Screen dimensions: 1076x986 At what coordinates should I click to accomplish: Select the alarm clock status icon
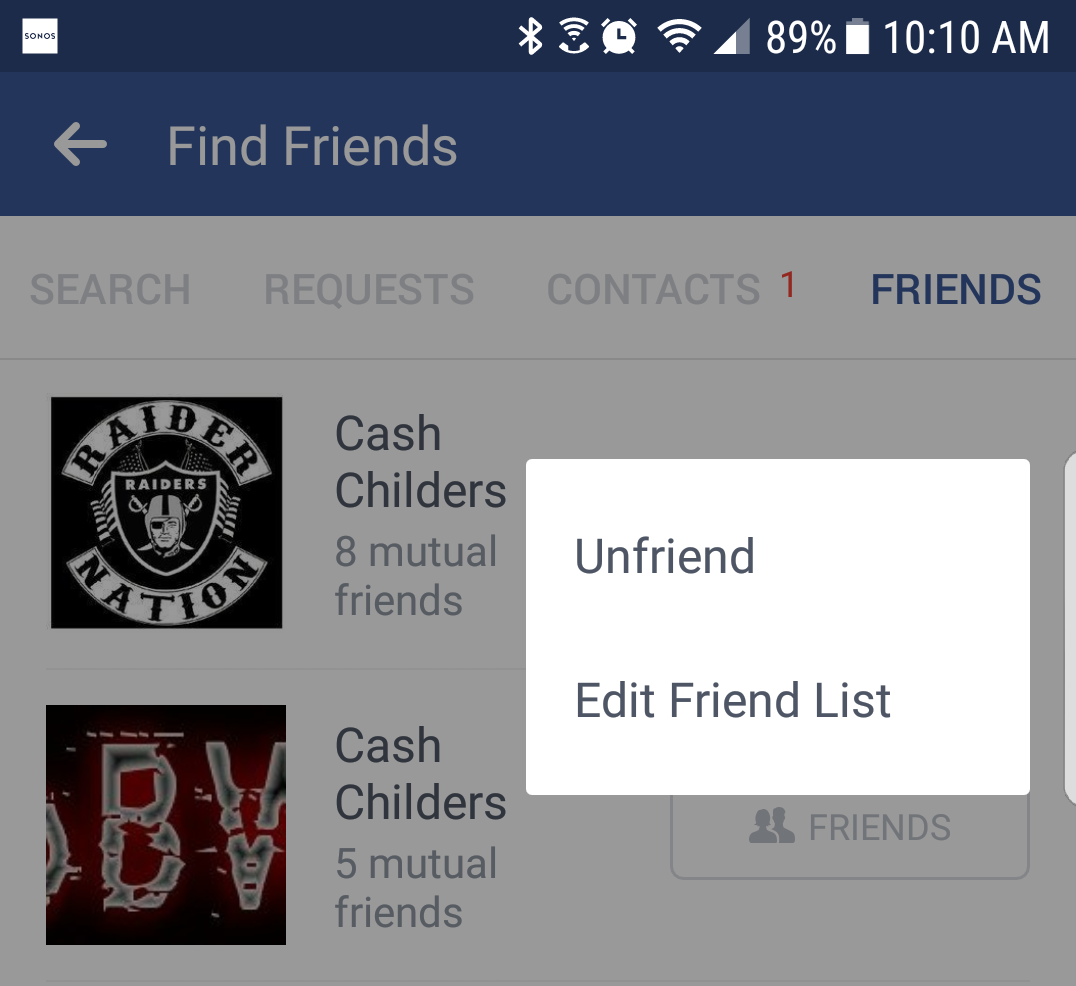tap(618, 35)
